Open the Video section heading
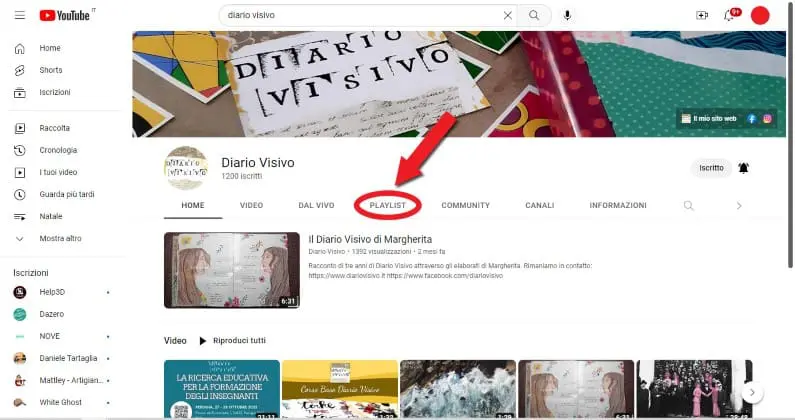 click(175, 340)
